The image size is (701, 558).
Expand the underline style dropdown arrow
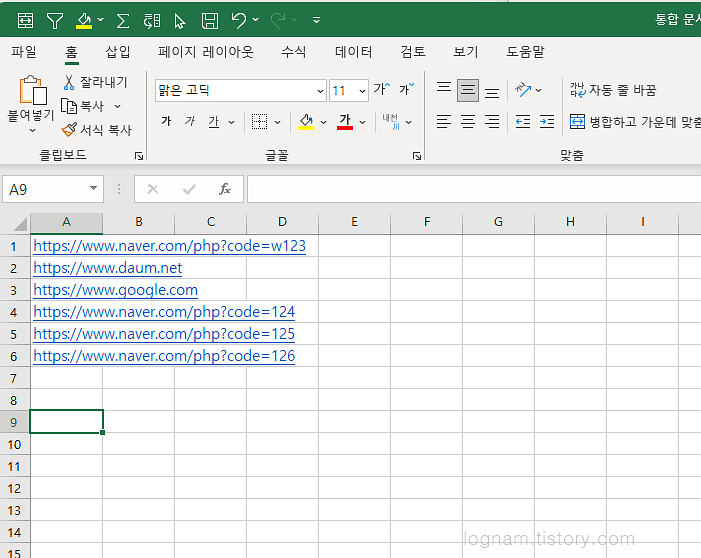click(231, 122)
